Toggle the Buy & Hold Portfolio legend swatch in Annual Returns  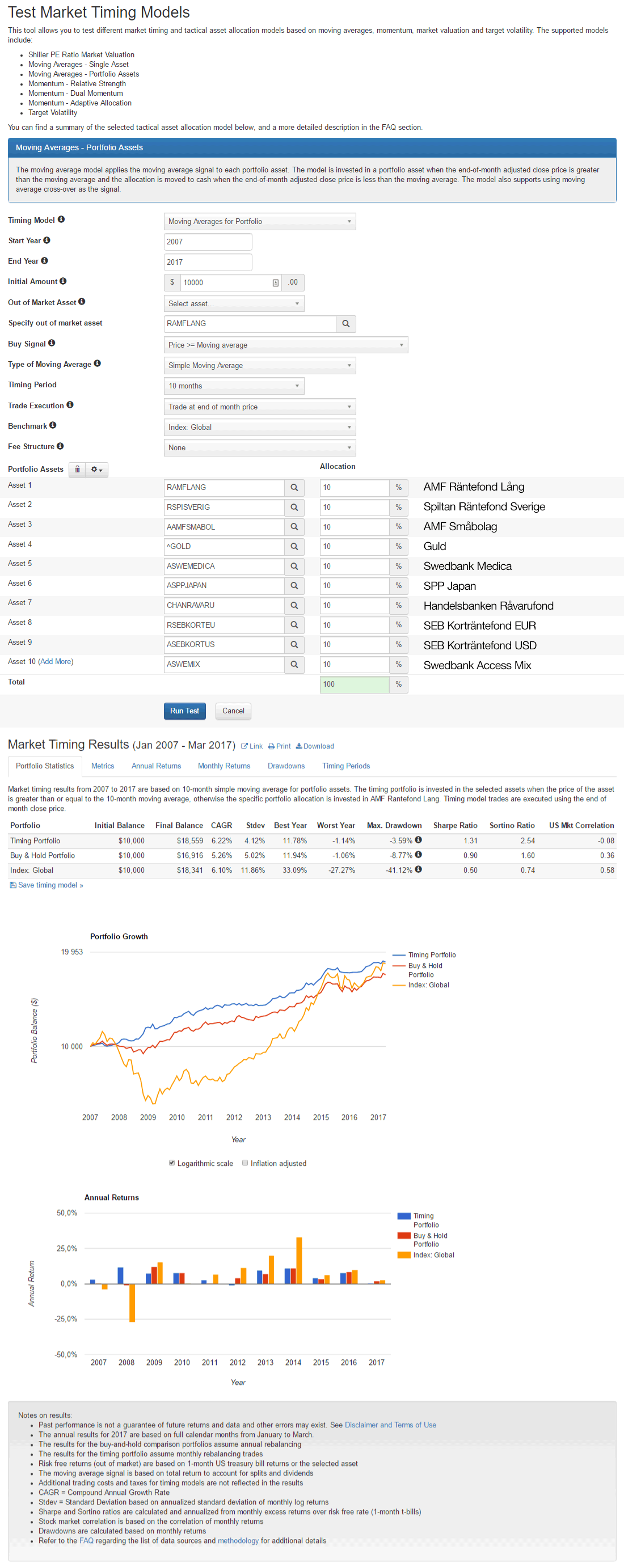pos(404,1236)
